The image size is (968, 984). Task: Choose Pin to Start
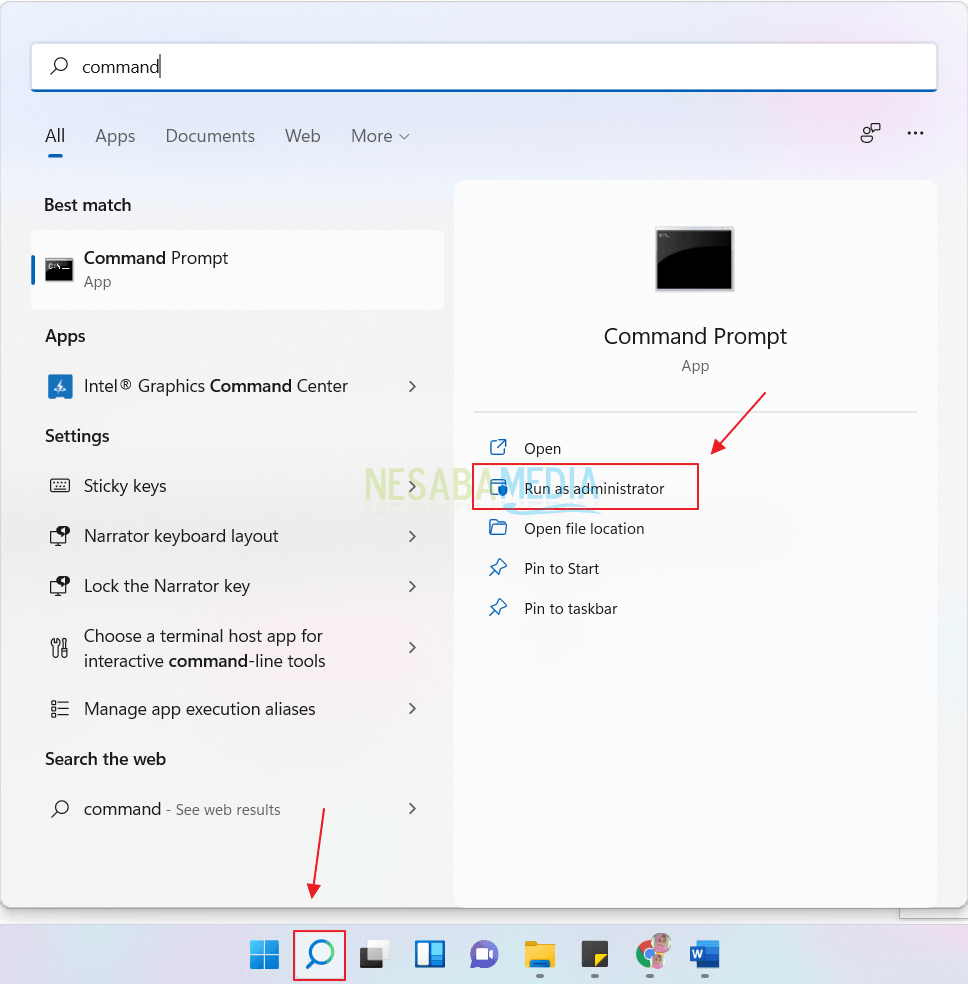561,569
